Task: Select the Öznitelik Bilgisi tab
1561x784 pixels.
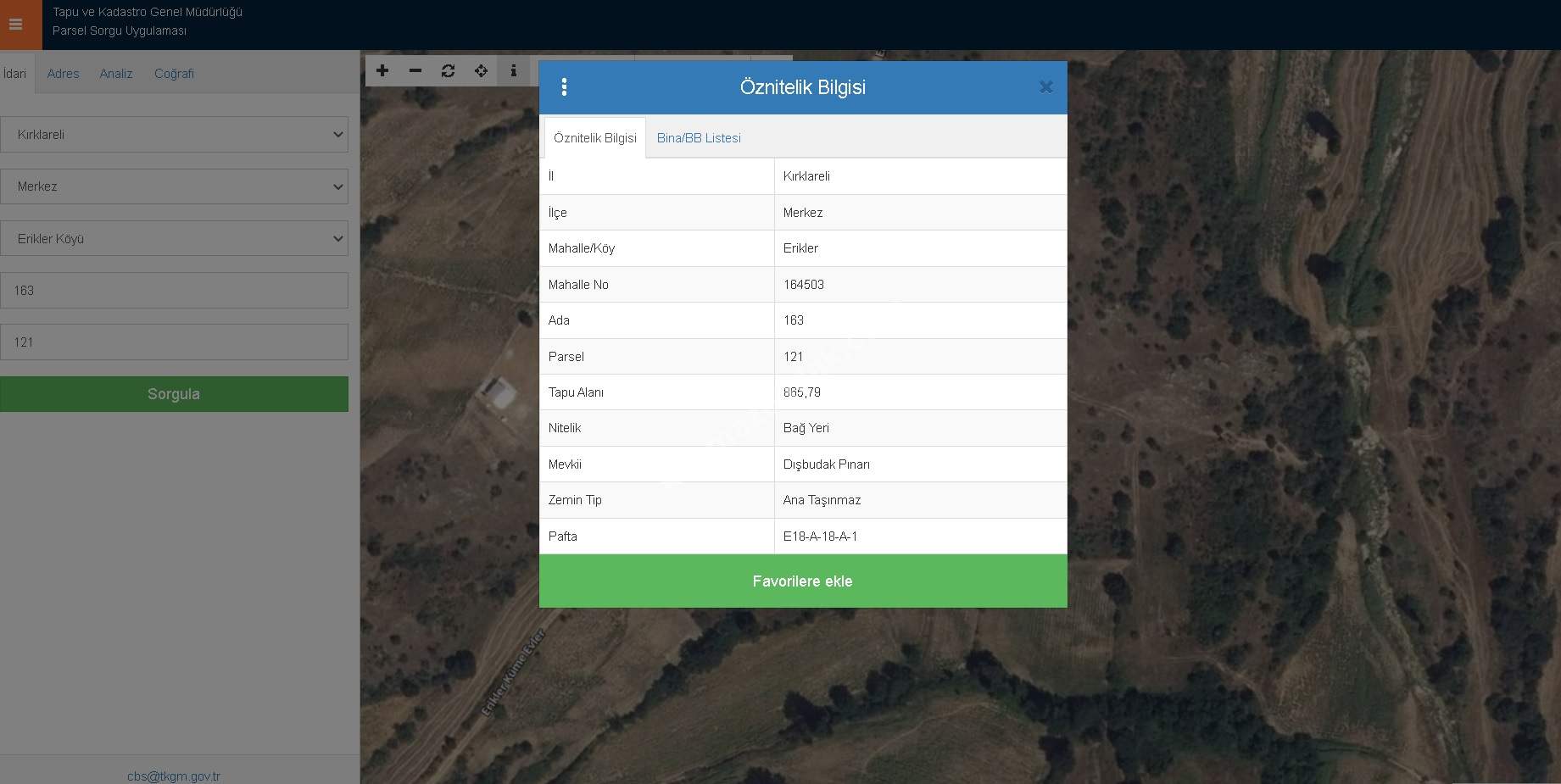Action: tap(594, 138)
